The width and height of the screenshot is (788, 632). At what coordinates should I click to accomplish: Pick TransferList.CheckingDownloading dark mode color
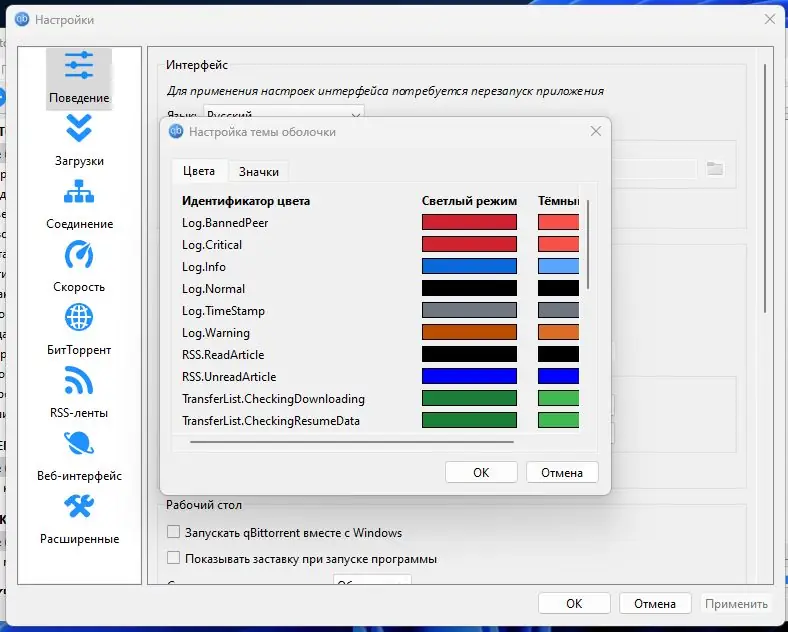558,398
